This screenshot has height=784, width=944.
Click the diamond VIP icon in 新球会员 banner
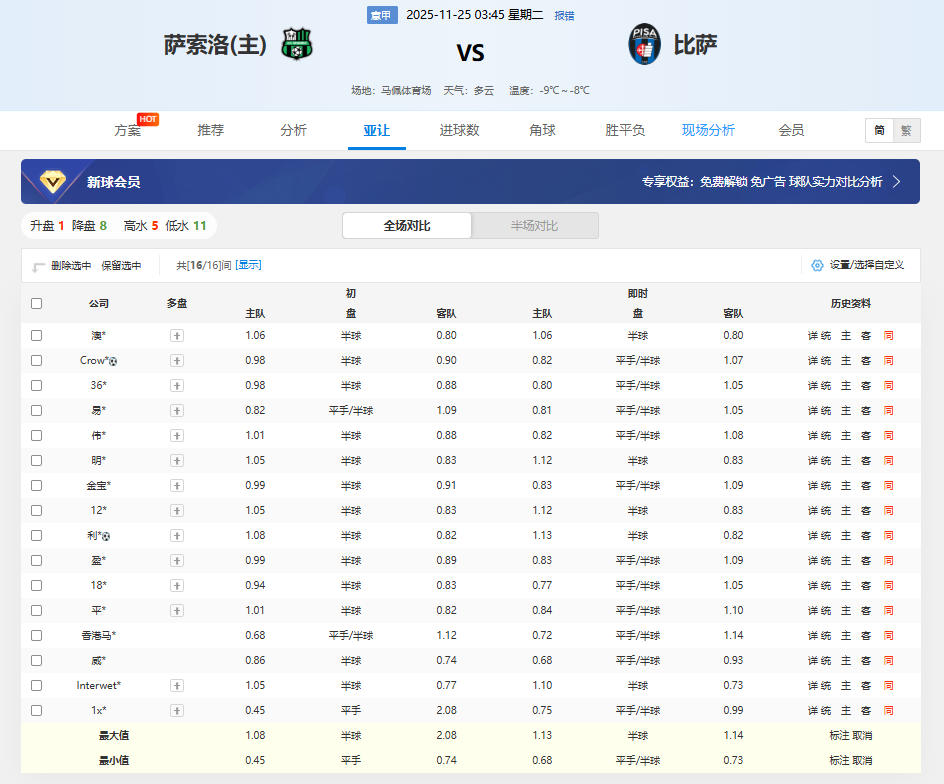53,181
